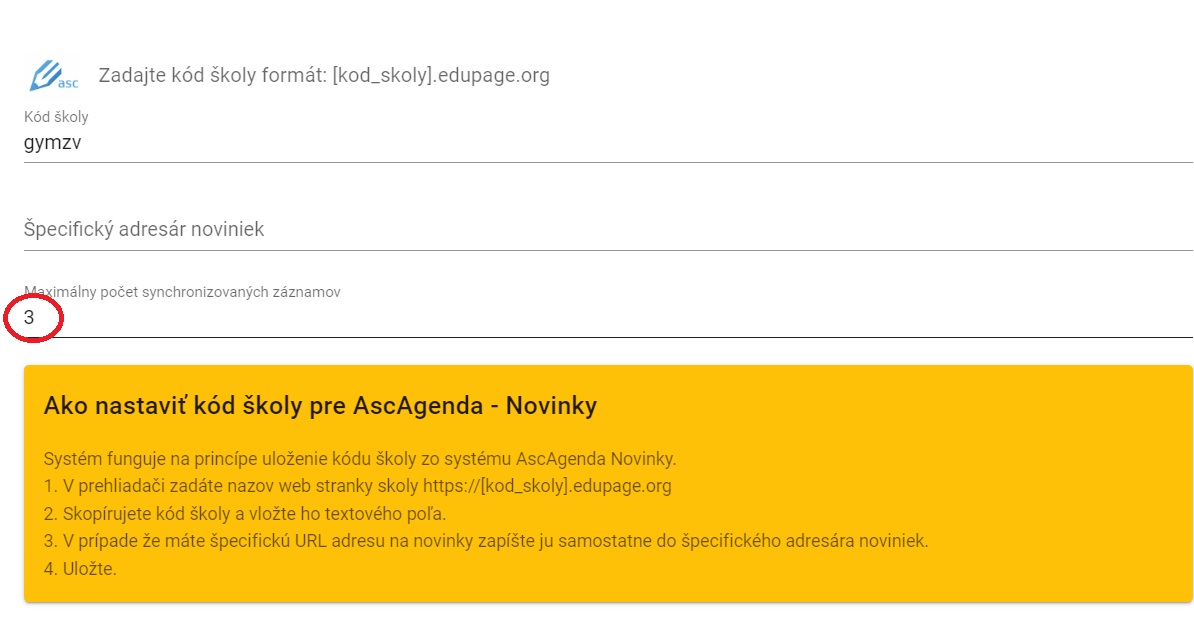The image size is (1194, 622).
Task: Focus the Špecifický adresár noviniek input
Action: (x=400, y=230)
